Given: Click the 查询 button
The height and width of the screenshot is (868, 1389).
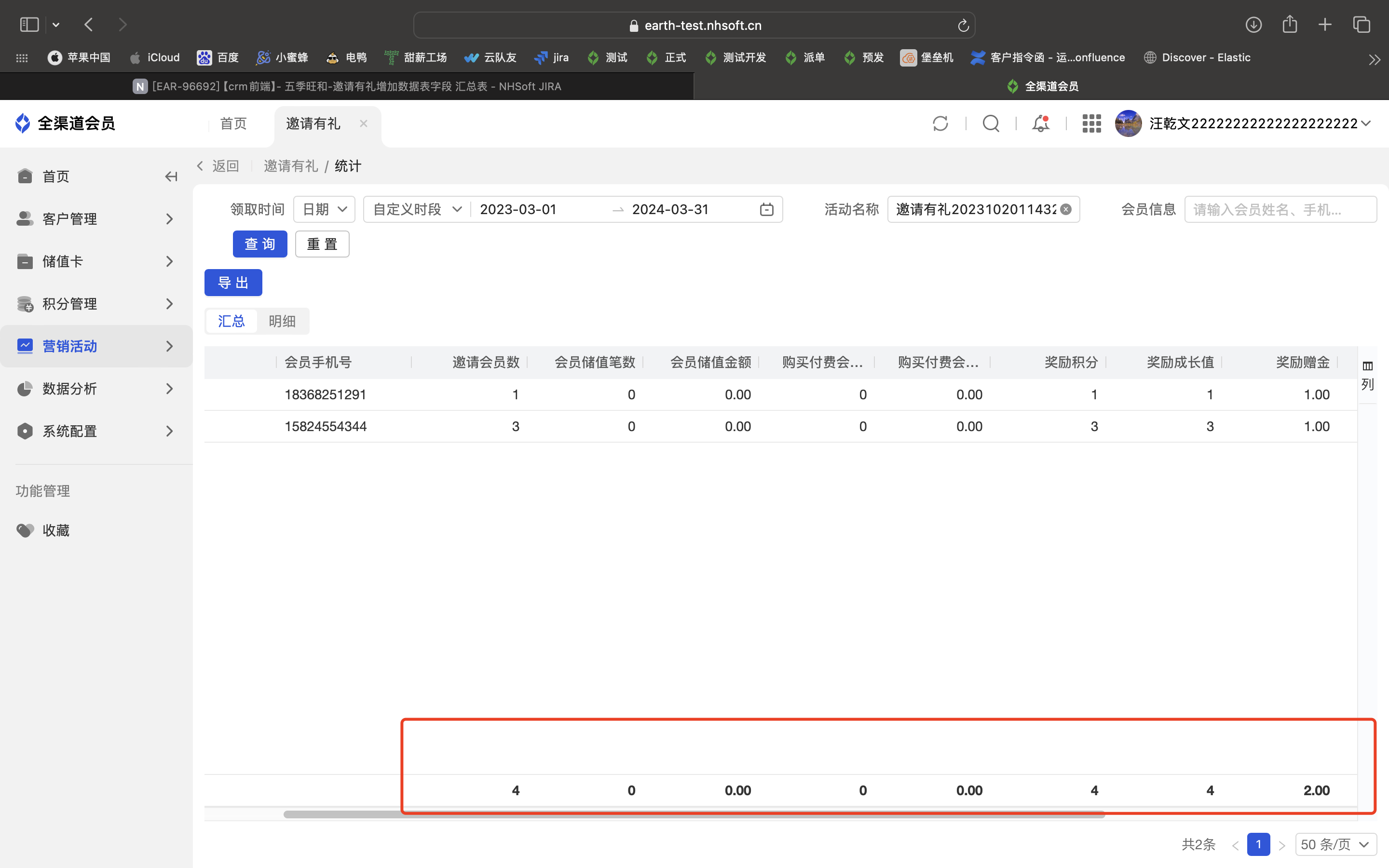Looking at the screenshot, I should tap(260, 244).
